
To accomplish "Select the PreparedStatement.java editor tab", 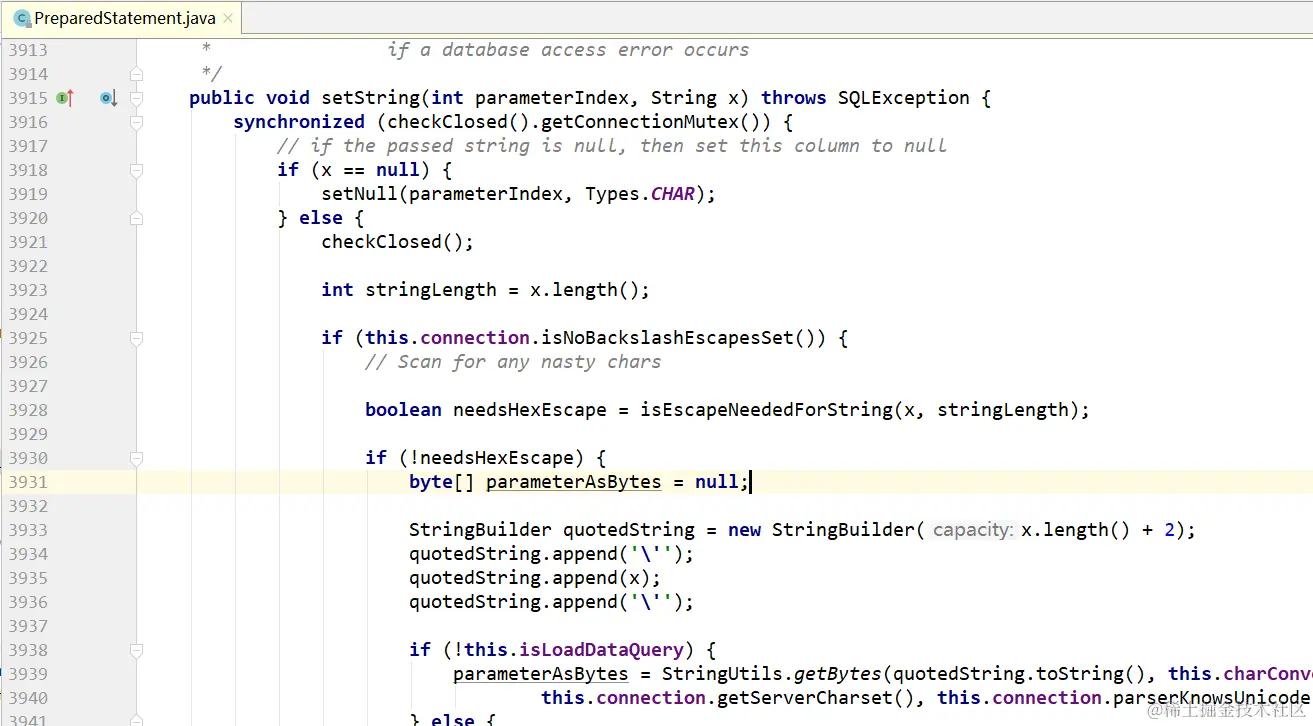I will coord(124,18).
